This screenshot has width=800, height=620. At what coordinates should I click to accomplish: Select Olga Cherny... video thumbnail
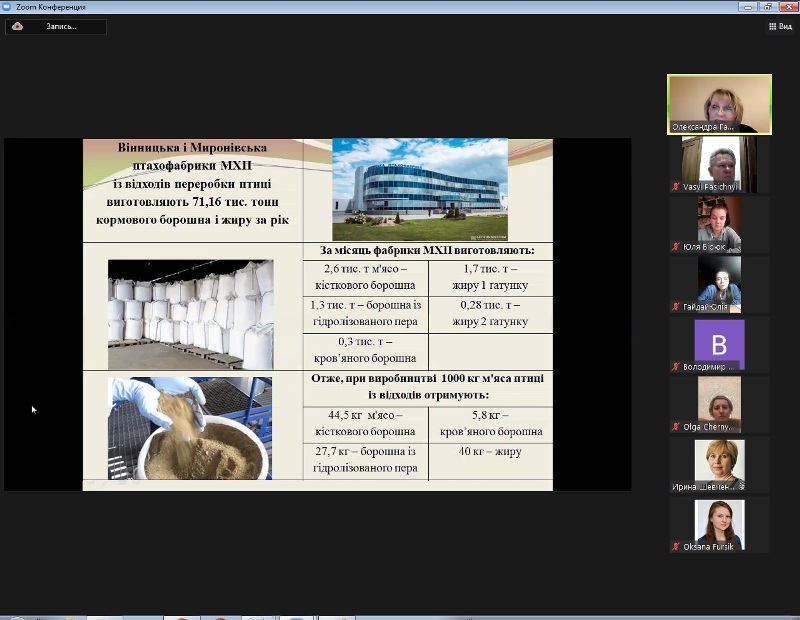point(719,405)
